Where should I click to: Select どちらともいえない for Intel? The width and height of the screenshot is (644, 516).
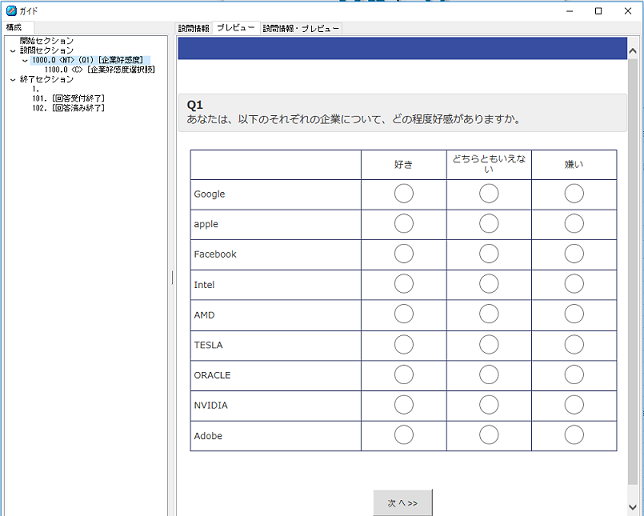[x=489, y=284]
